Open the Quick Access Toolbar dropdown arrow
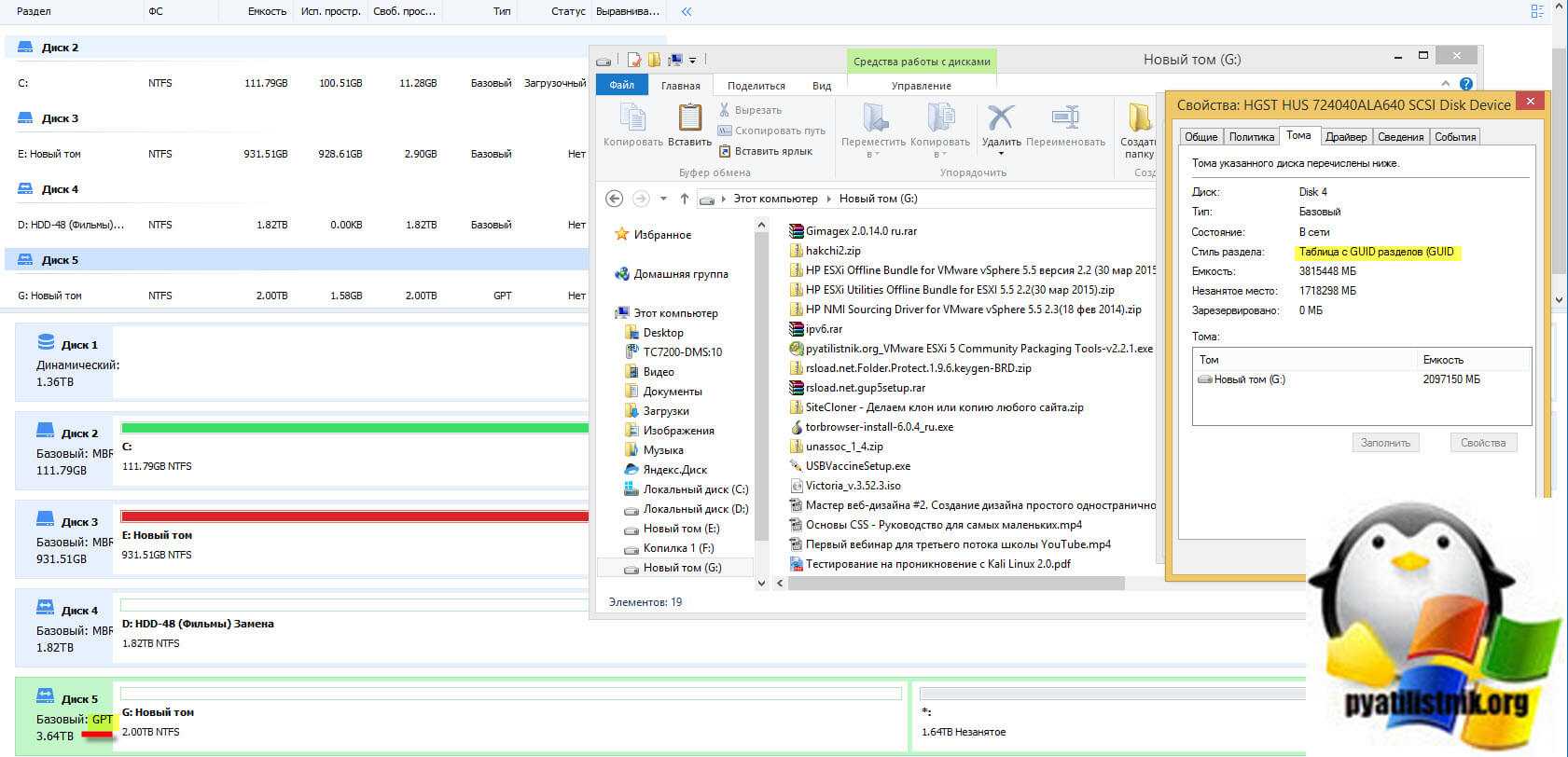 pos(692,60)
